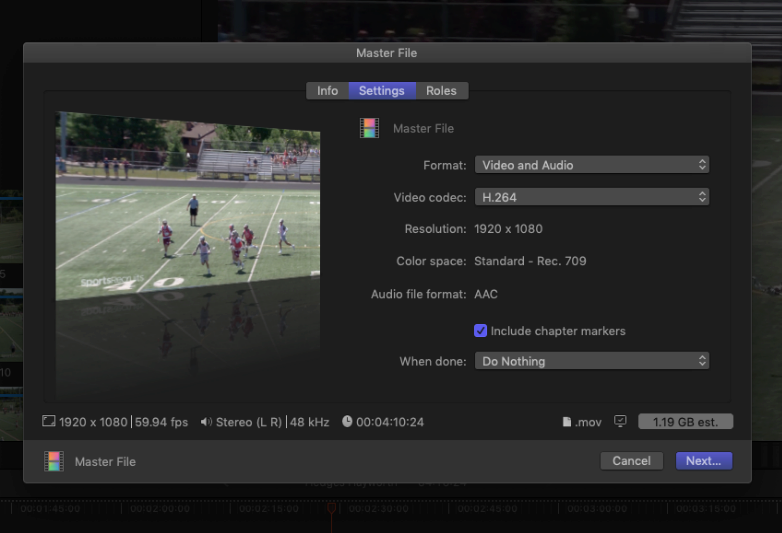Switch to the Info tab
Screen dimensions: 782x533
[x=327, y=91]
